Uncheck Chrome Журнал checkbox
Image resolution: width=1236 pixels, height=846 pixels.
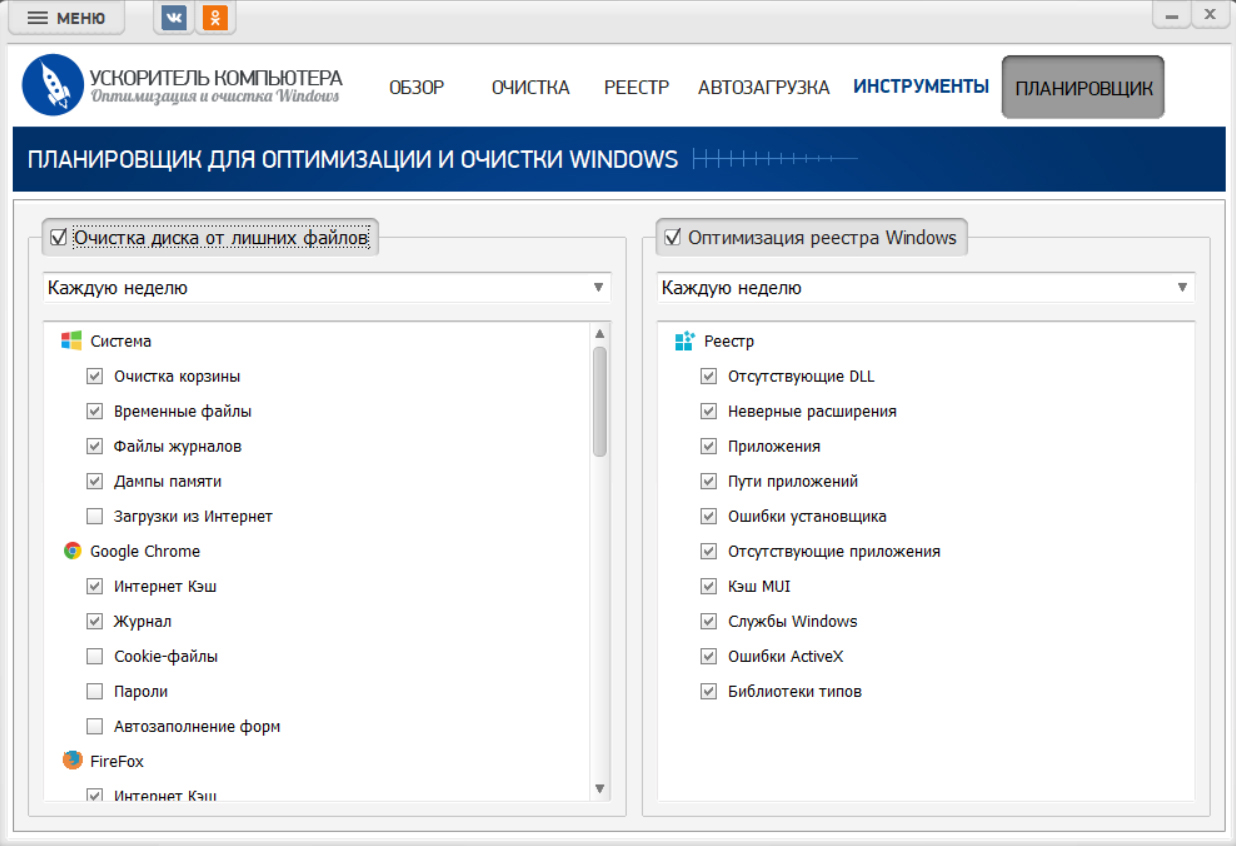[95, 622]
